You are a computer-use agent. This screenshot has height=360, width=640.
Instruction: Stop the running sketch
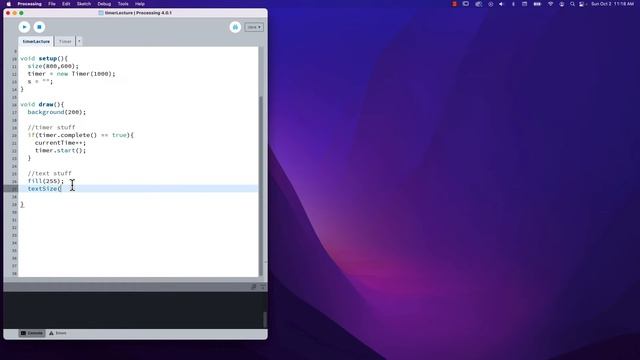pos(39,27)
